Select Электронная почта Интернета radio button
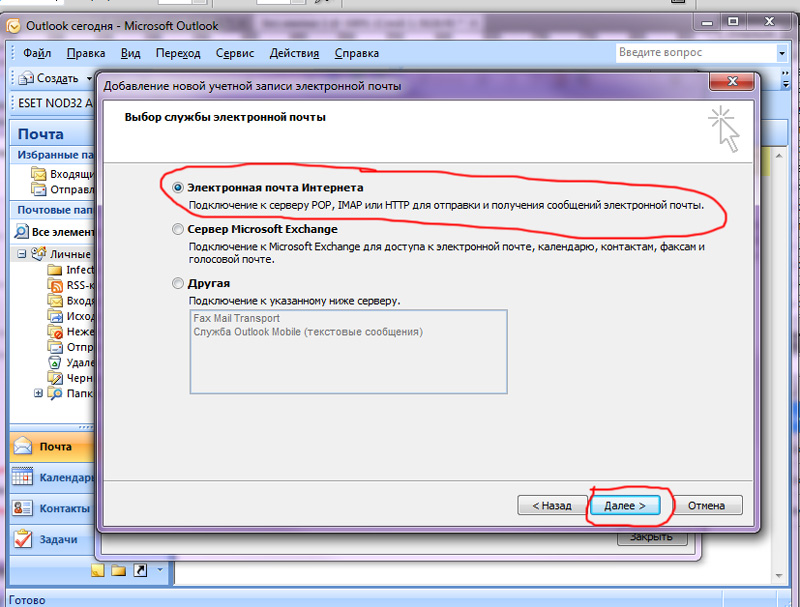Viewport: 800px width, 607px height. (x=179, y=187)
